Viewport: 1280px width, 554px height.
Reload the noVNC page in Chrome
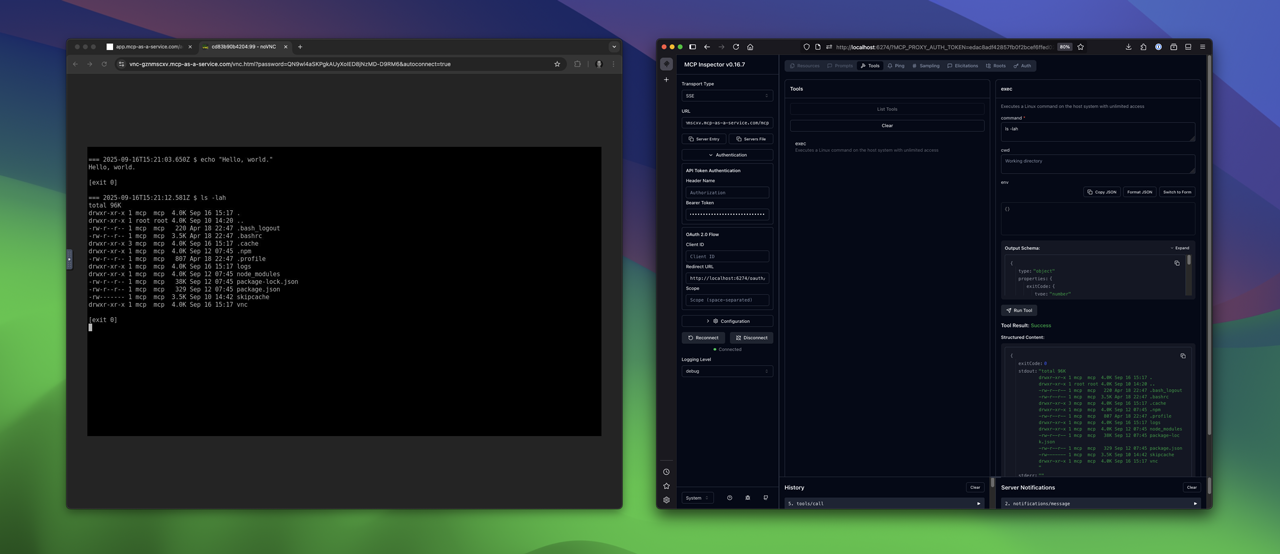tap(104, 64)
